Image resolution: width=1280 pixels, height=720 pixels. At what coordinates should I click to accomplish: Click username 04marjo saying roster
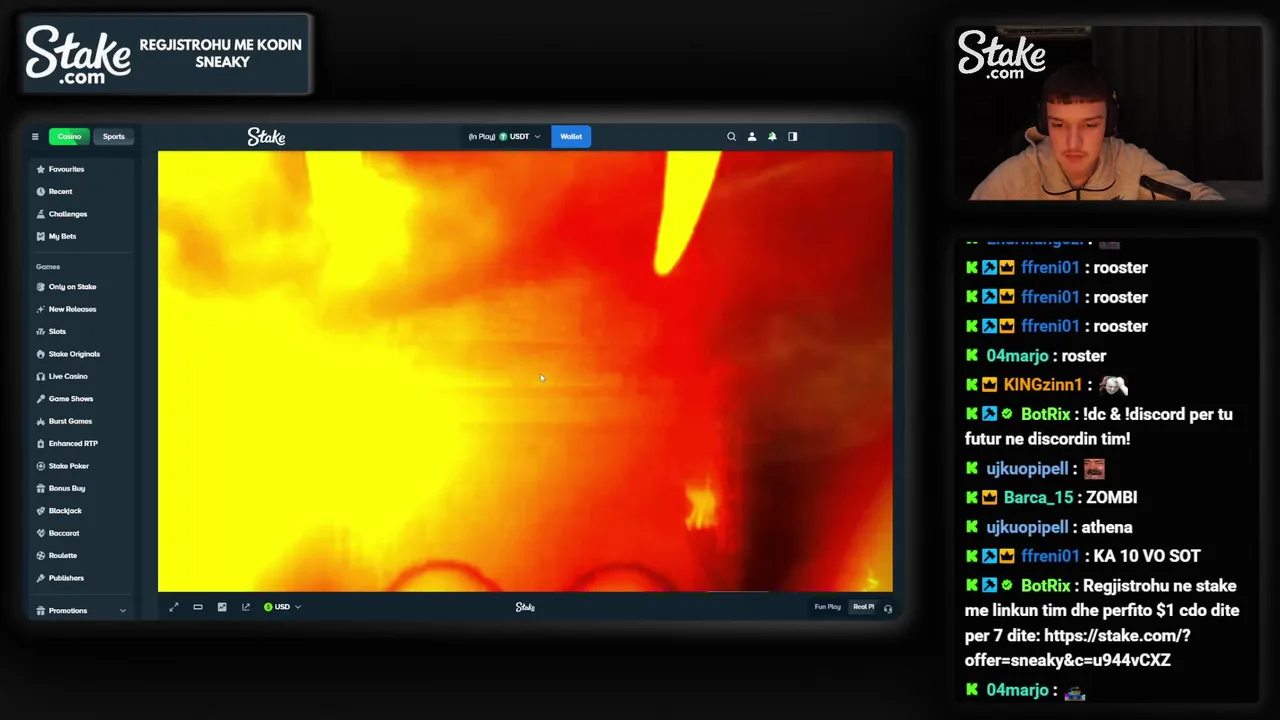click(1017, 356)
